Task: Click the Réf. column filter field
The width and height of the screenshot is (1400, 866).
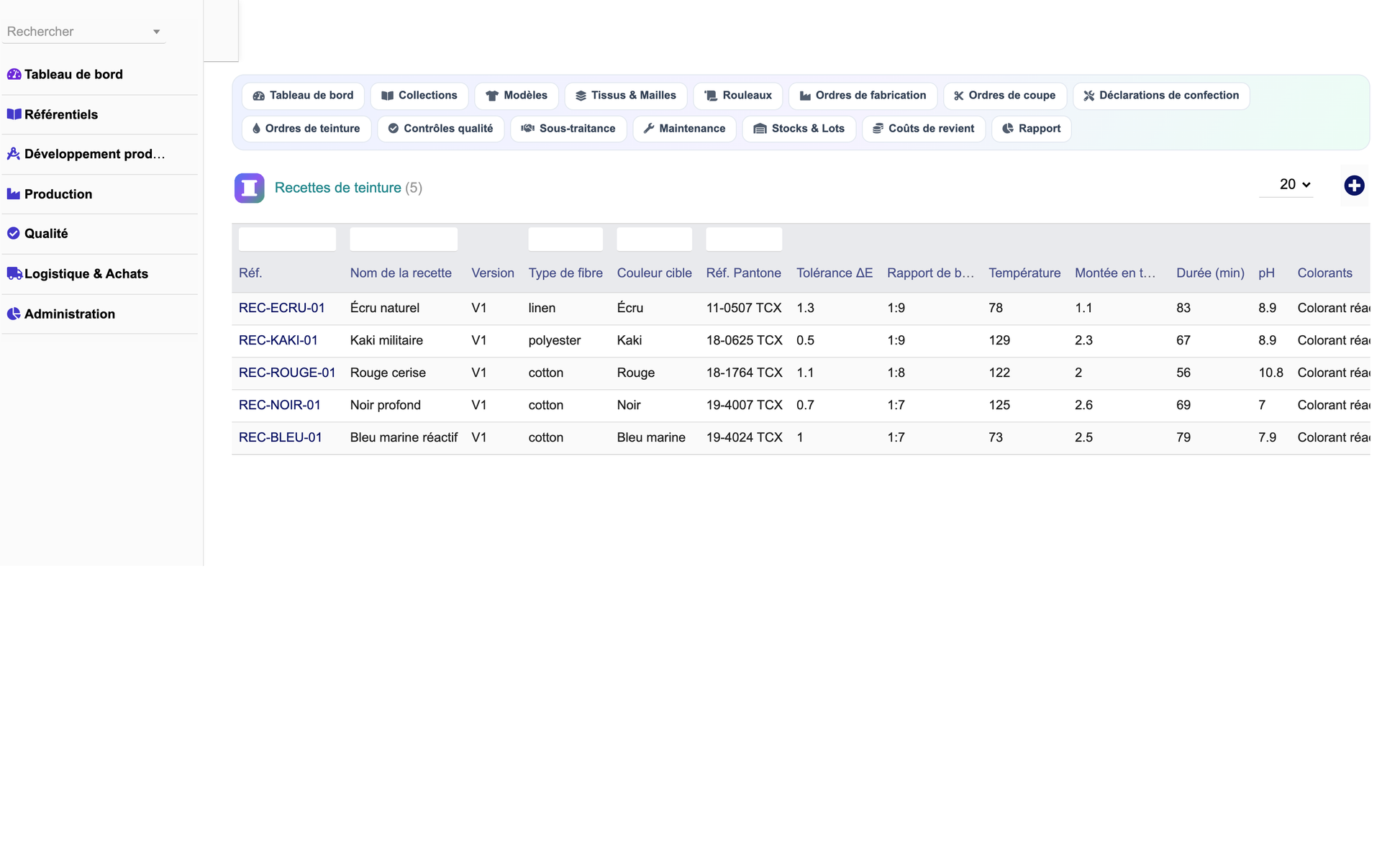Action: click(x=287, y=240)
